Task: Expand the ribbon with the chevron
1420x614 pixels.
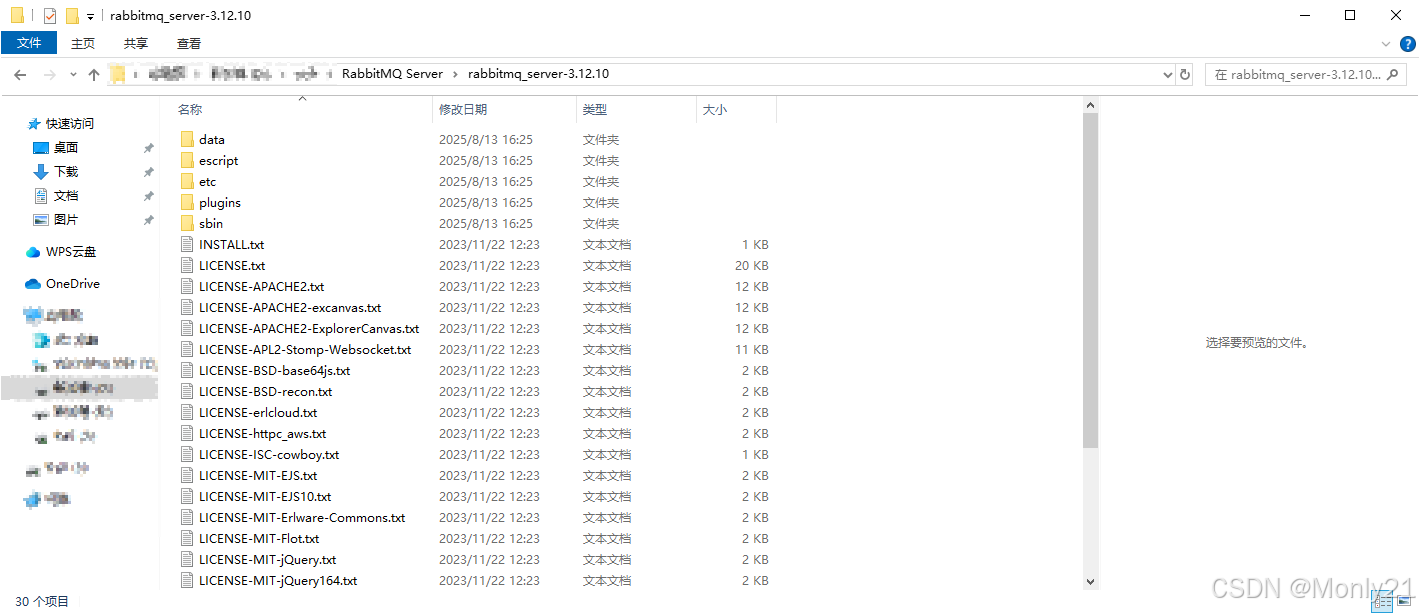Action: (x=1386, y=44)
